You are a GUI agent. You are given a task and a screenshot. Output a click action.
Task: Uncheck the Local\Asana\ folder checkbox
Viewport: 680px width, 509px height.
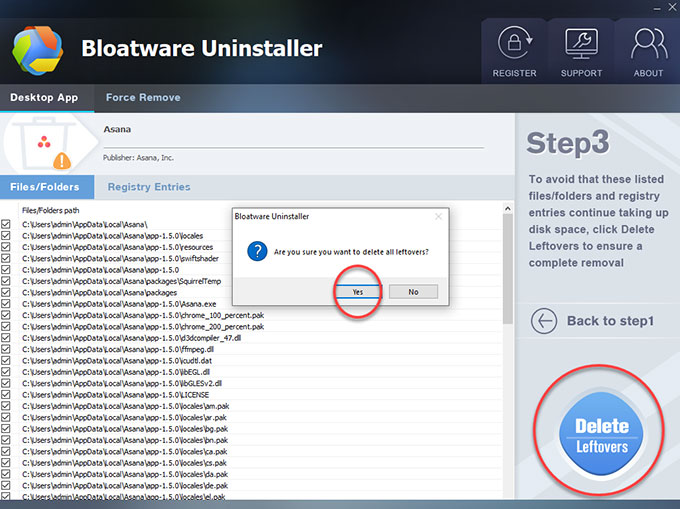click(6, 224)
